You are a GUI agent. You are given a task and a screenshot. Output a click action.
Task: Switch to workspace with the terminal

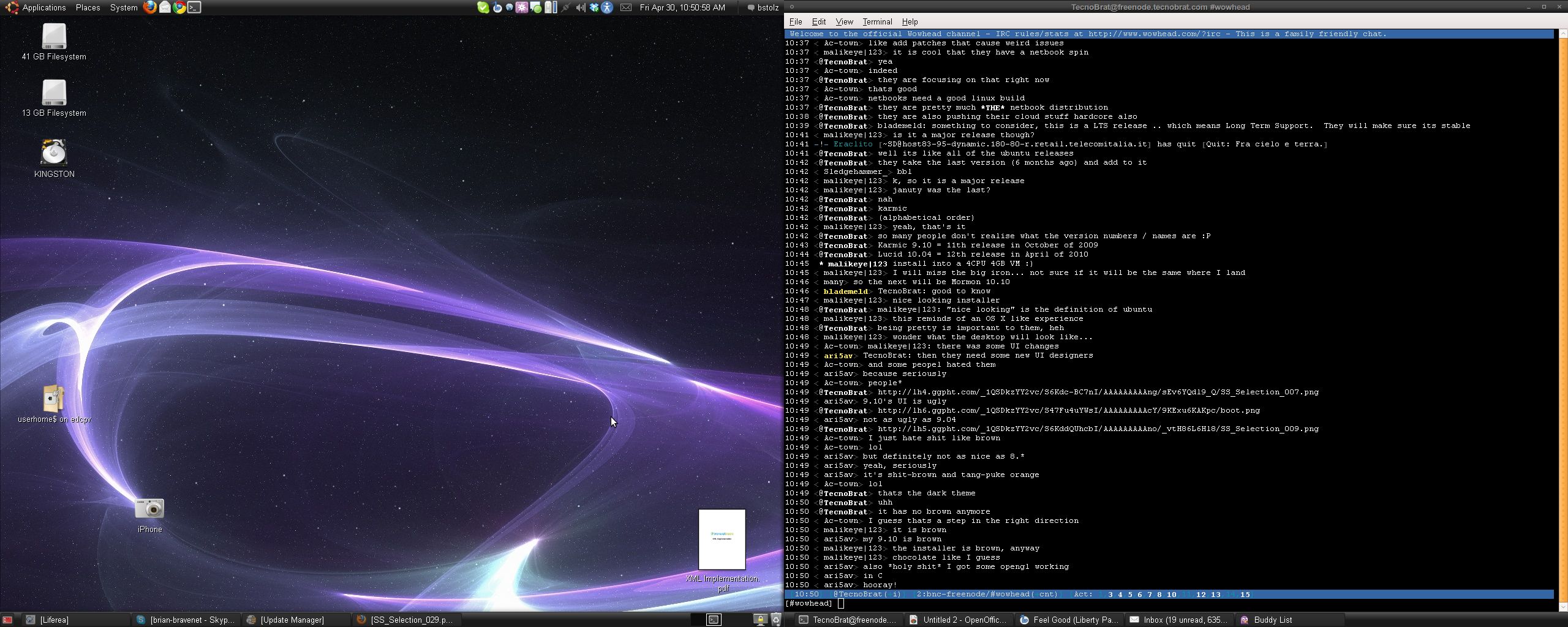[x=714, y=620]
